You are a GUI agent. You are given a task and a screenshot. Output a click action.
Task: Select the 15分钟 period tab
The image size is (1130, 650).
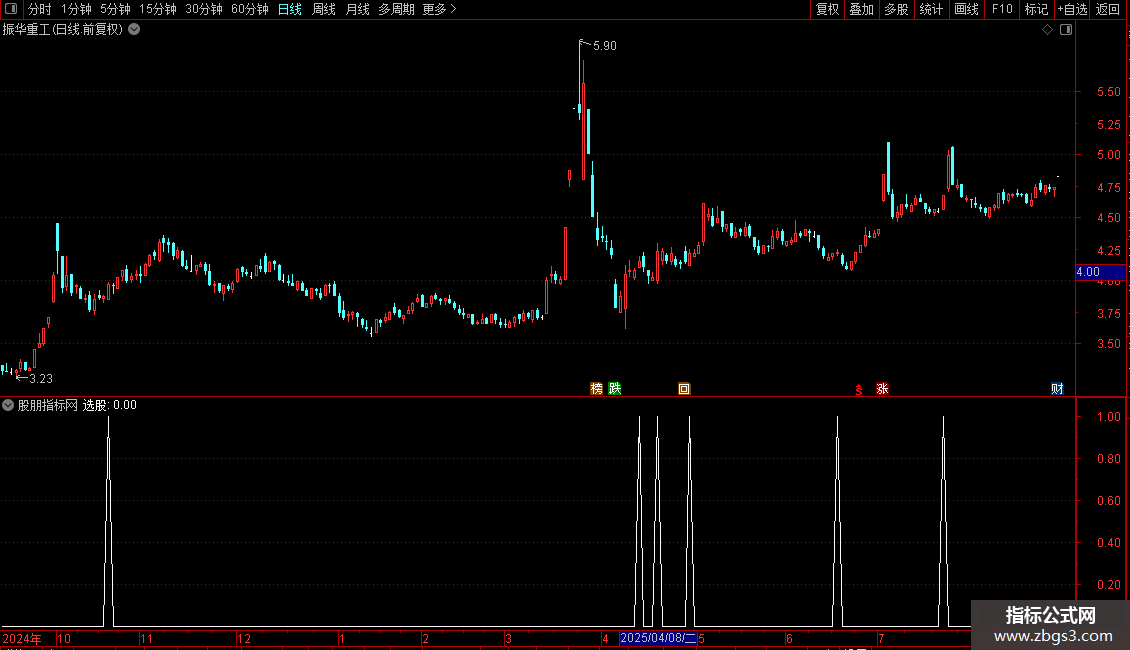[158, 9]
